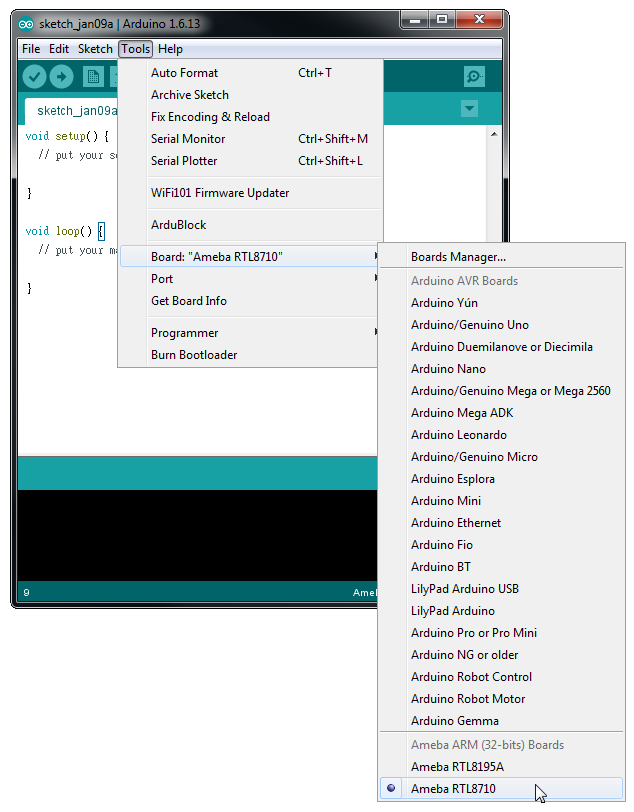Open the tab options dropdown arrow

coord(469,109)
